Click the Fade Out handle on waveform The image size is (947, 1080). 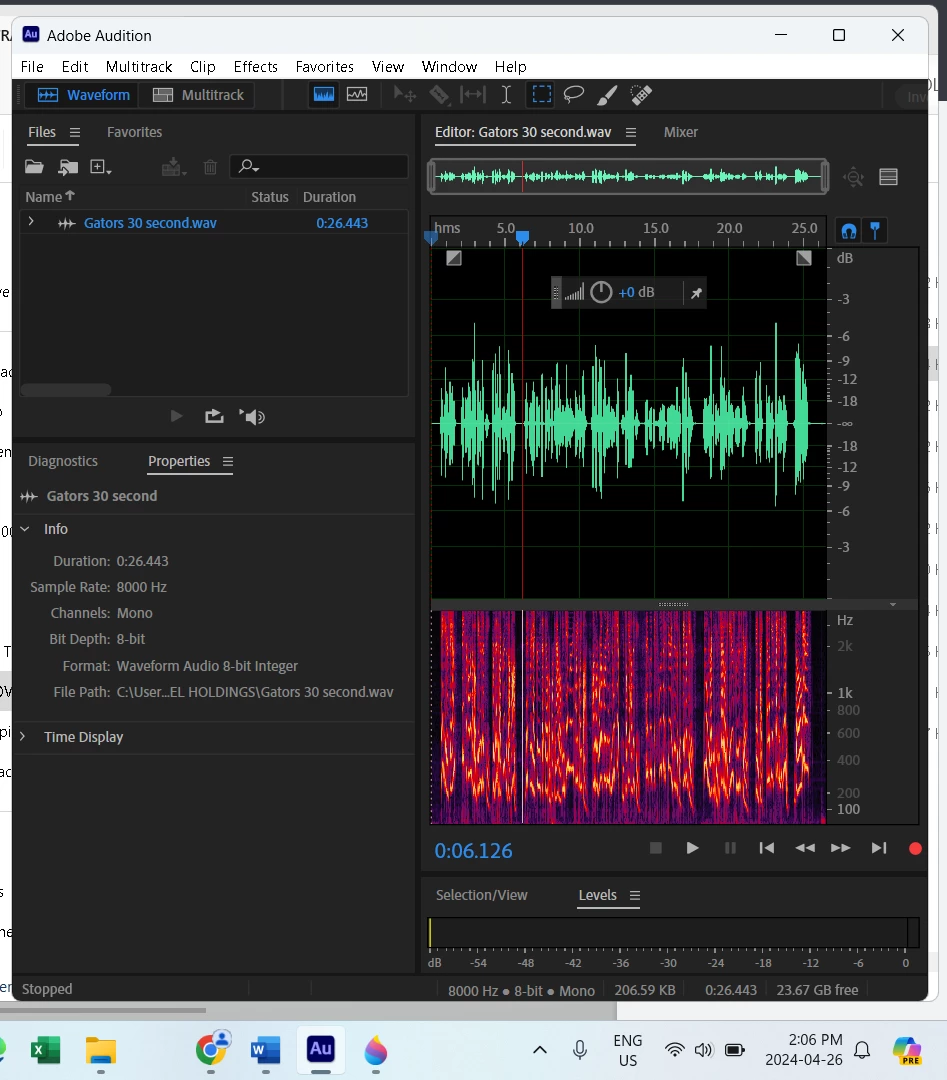point(804,258)
